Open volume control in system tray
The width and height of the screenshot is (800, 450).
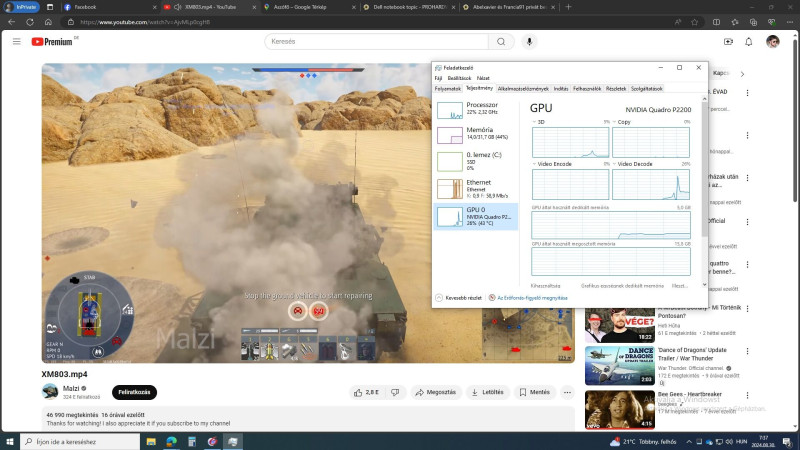coord(729,442)
